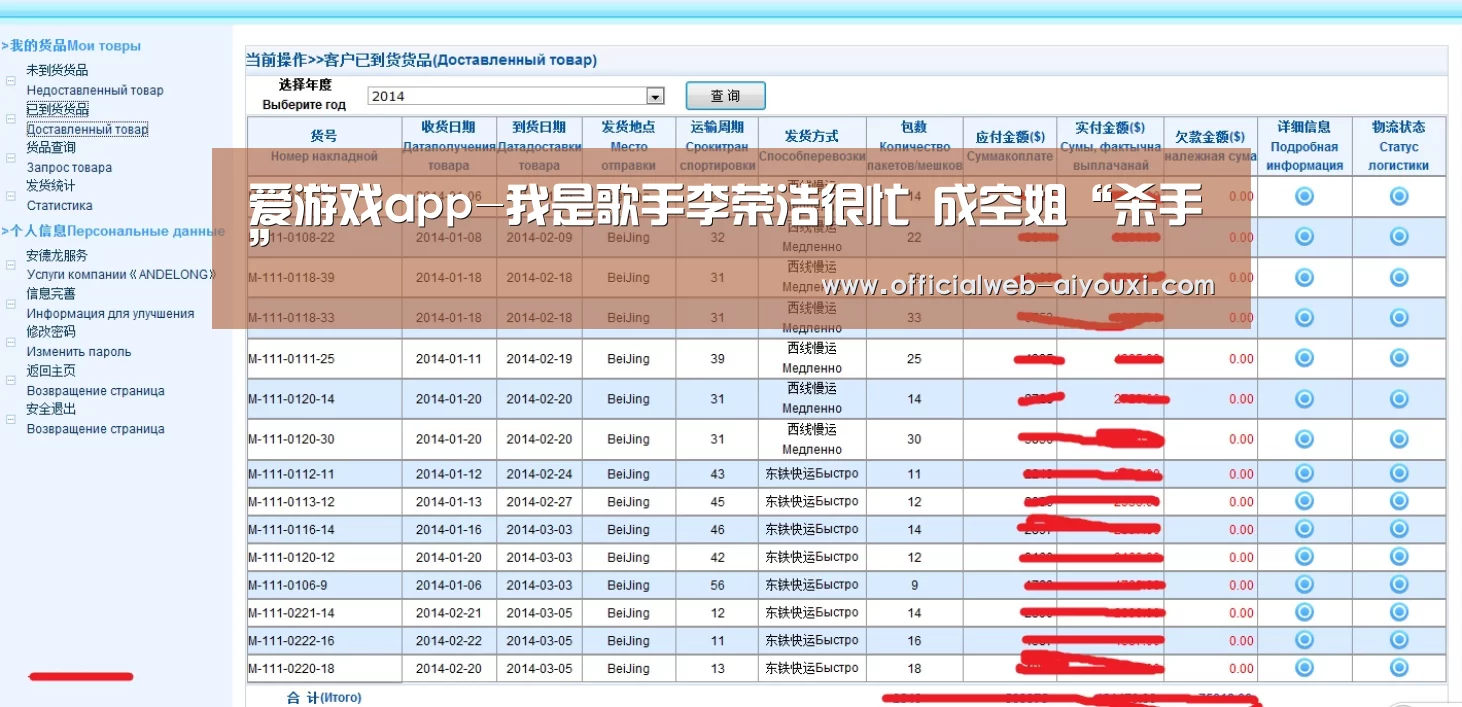Screen dimensions: 1462x707
Task: Show detail info icon for M-111-0221-14
Action: tap(1304, 612)
